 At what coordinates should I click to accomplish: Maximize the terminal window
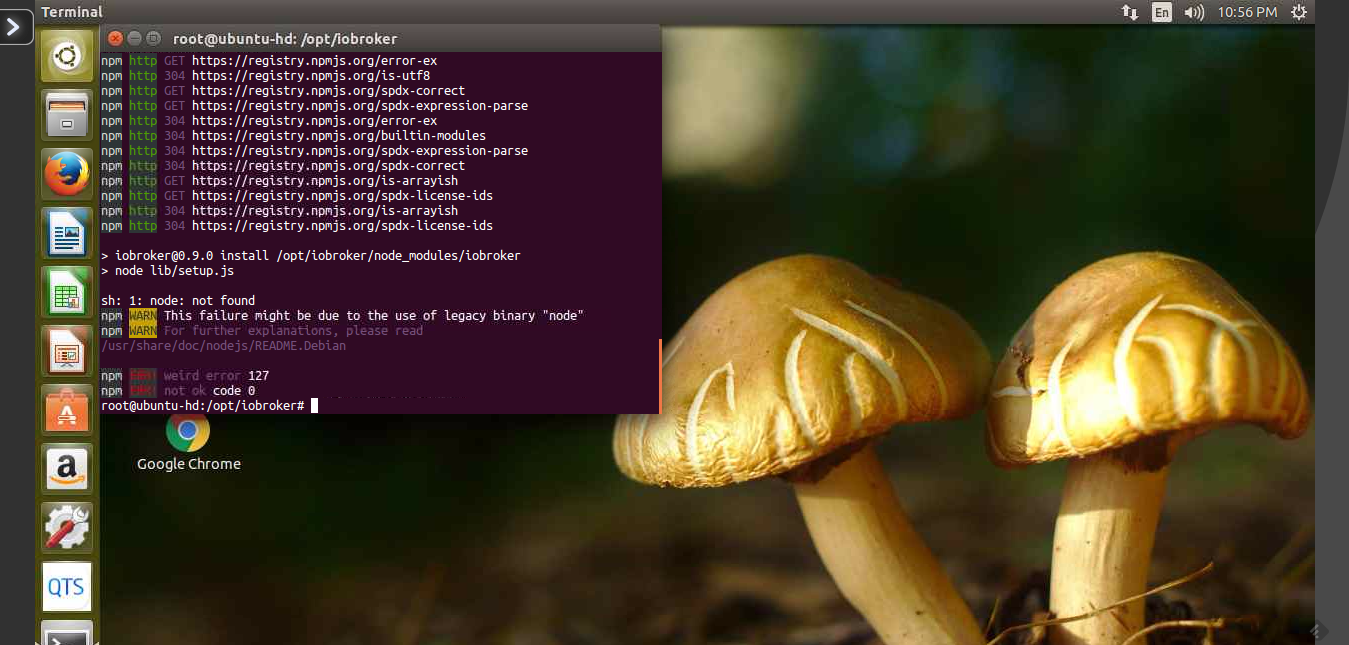point(153,38)
